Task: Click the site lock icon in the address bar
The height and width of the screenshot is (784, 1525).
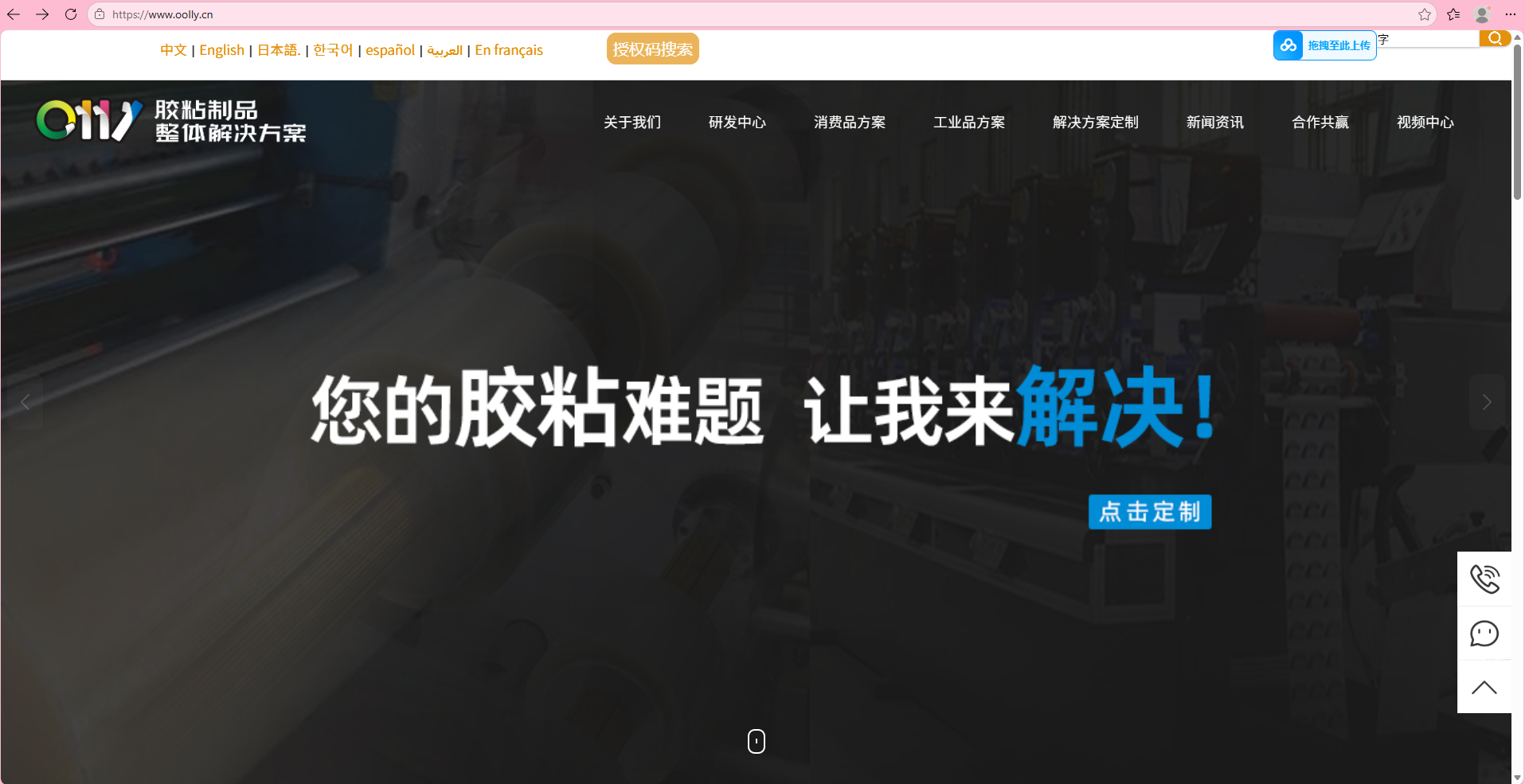Action: pyautogui.click(x=100, y=14)
